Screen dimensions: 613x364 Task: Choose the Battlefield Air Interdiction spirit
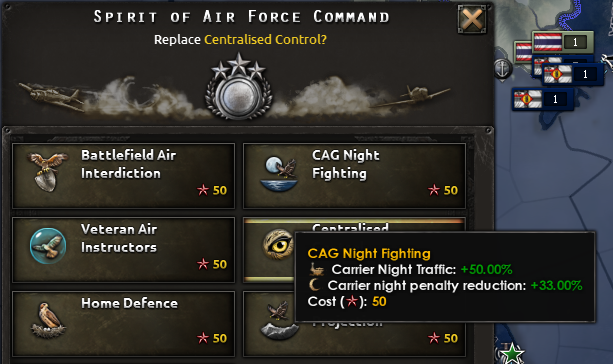[x=124, y=176]
